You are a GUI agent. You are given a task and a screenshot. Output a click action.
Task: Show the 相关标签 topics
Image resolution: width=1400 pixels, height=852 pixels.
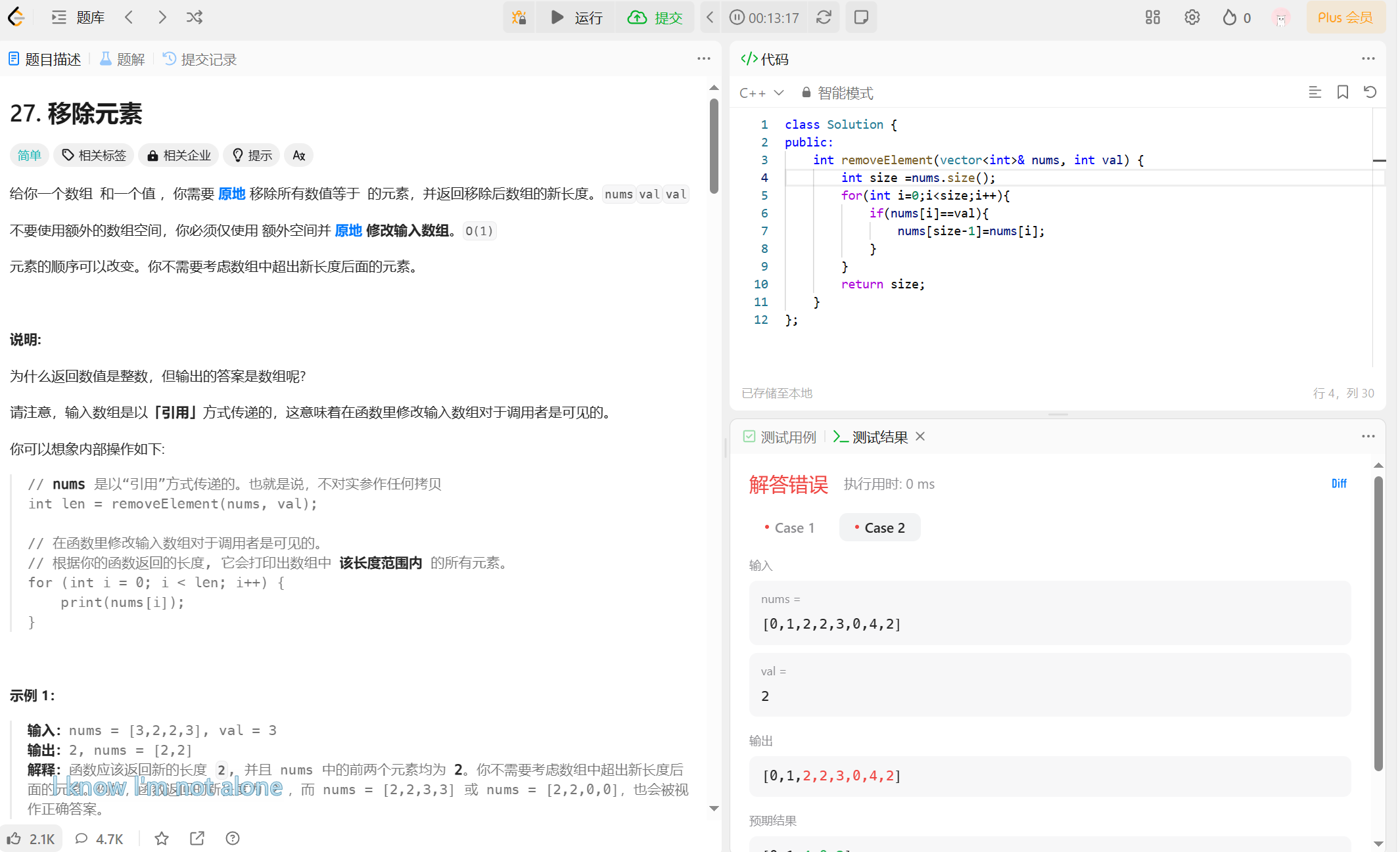click(x=94, y=155)
